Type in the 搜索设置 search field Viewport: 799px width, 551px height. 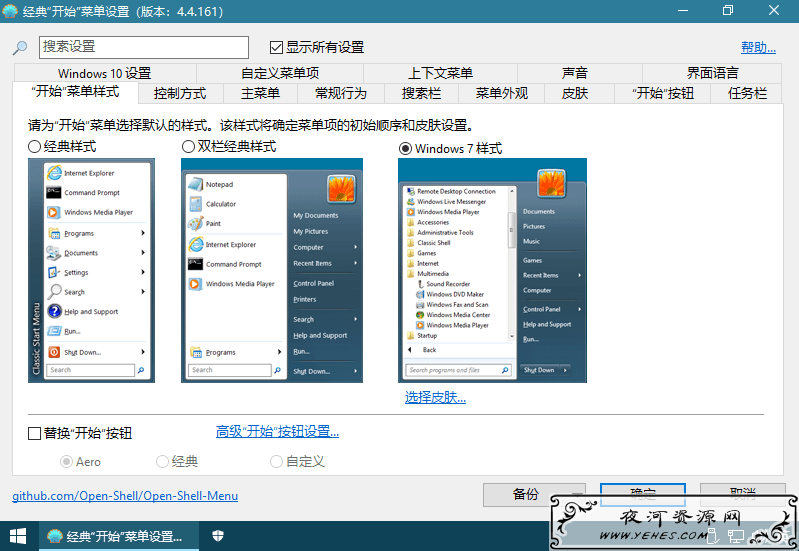pyautogui.click(x=144, y=47)
